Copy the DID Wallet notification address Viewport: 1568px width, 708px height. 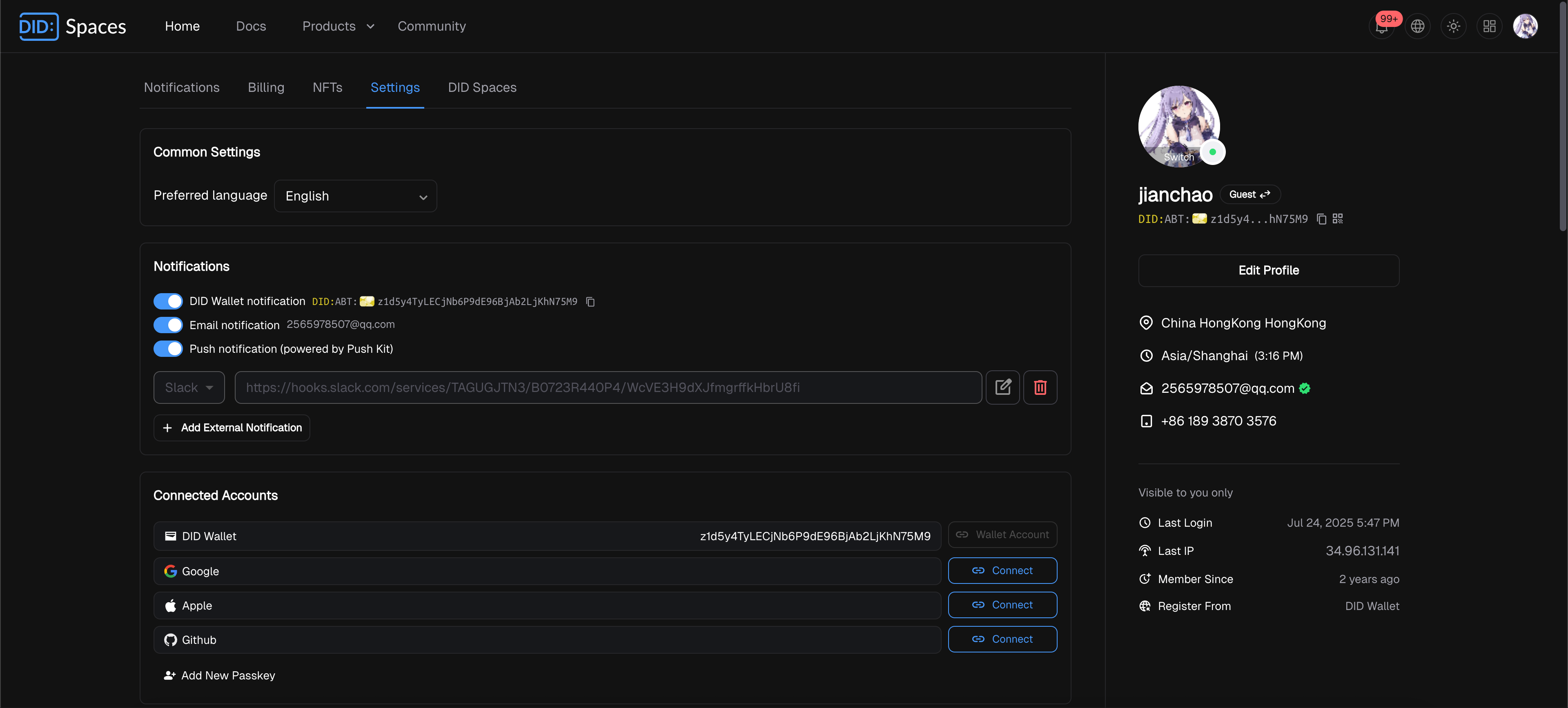[590, 302]
